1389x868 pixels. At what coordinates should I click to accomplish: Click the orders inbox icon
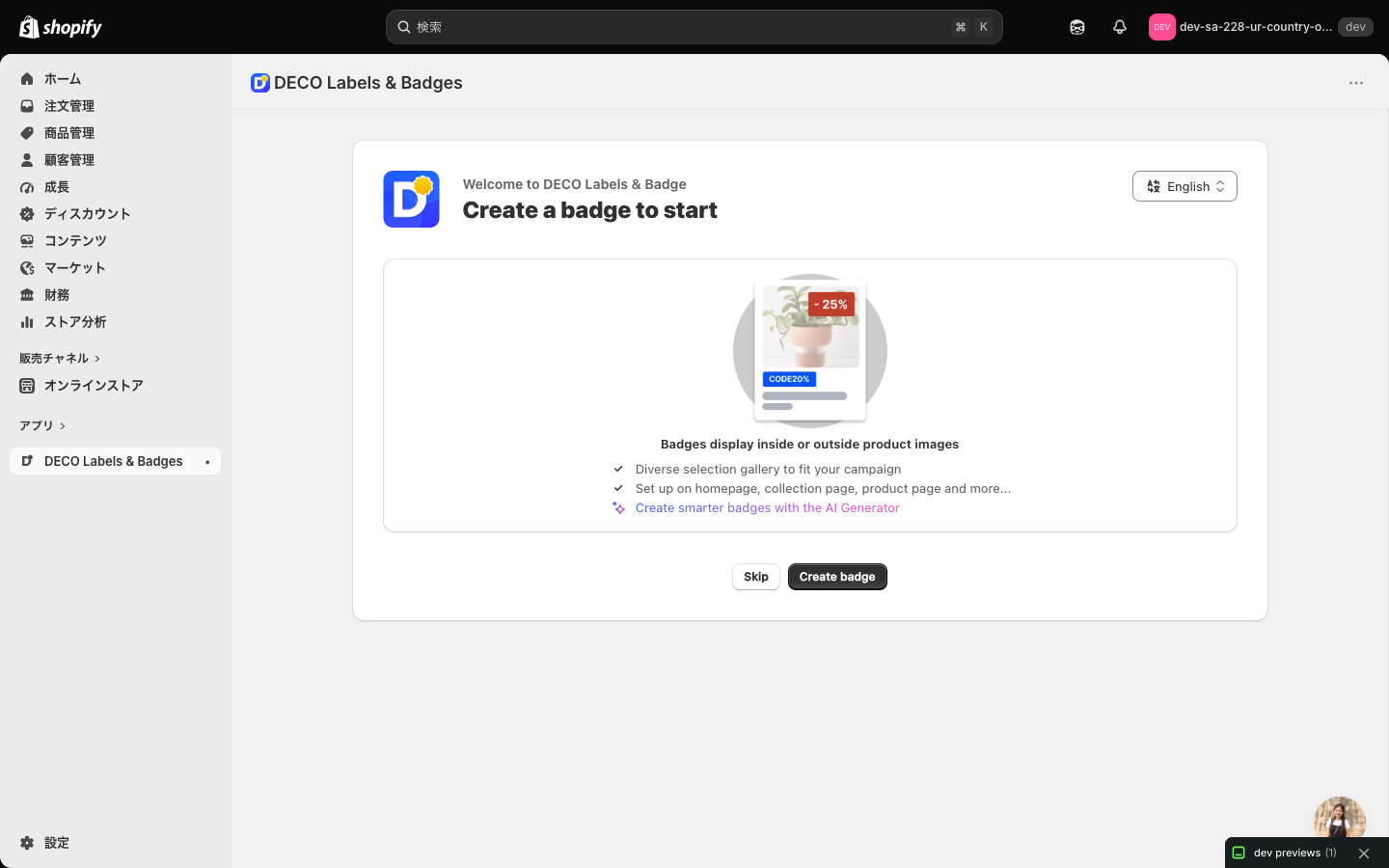coord(27,106)
